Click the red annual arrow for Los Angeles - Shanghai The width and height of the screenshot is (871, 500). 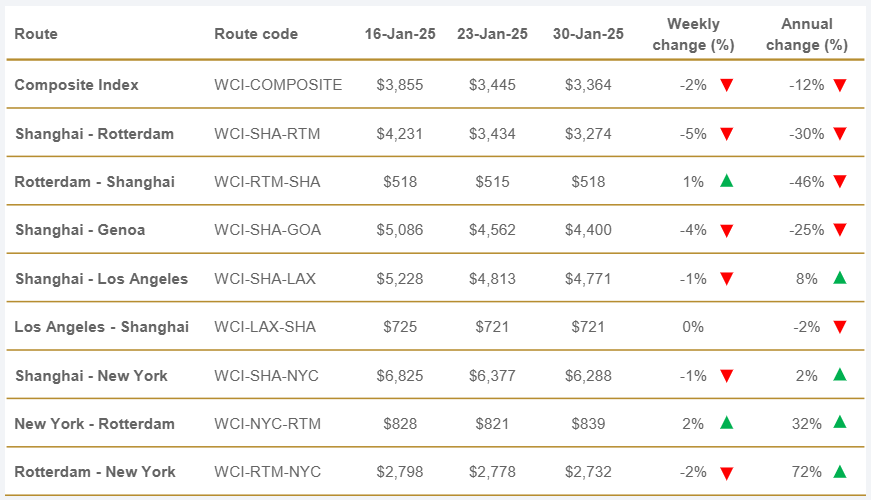840,327
